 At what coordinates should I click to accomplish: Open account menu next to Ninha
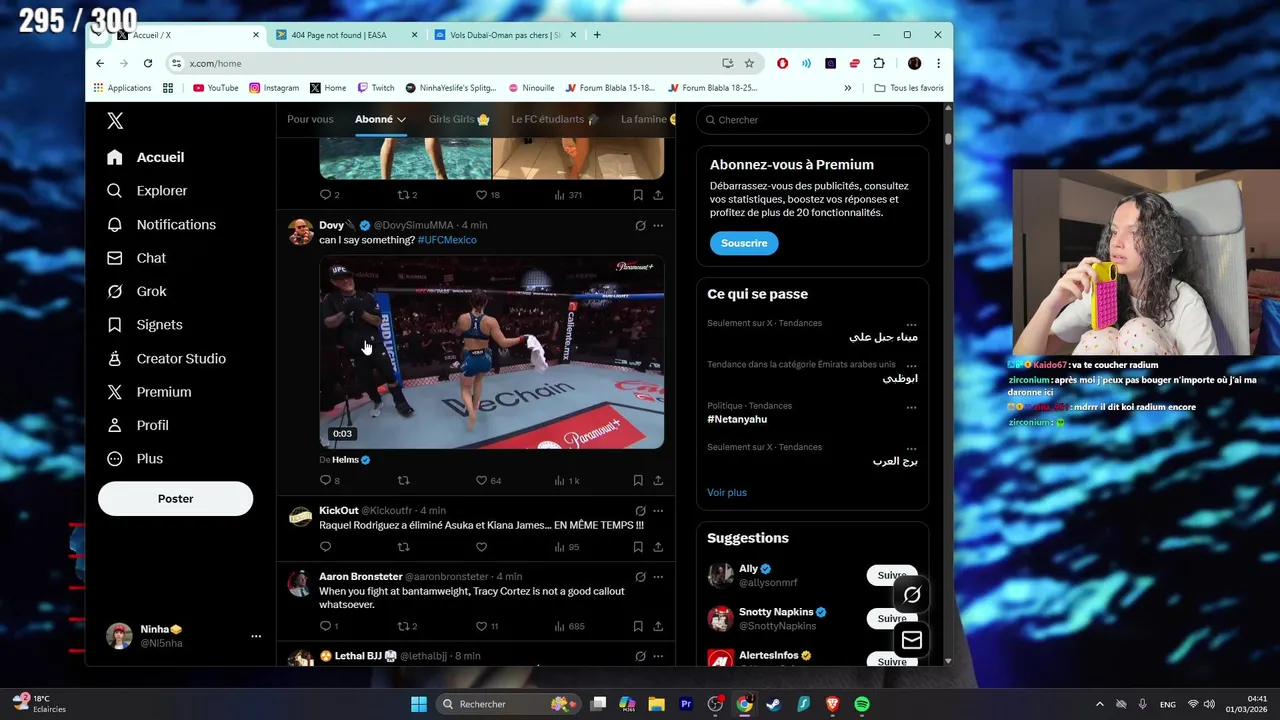(x=256, y=636)
